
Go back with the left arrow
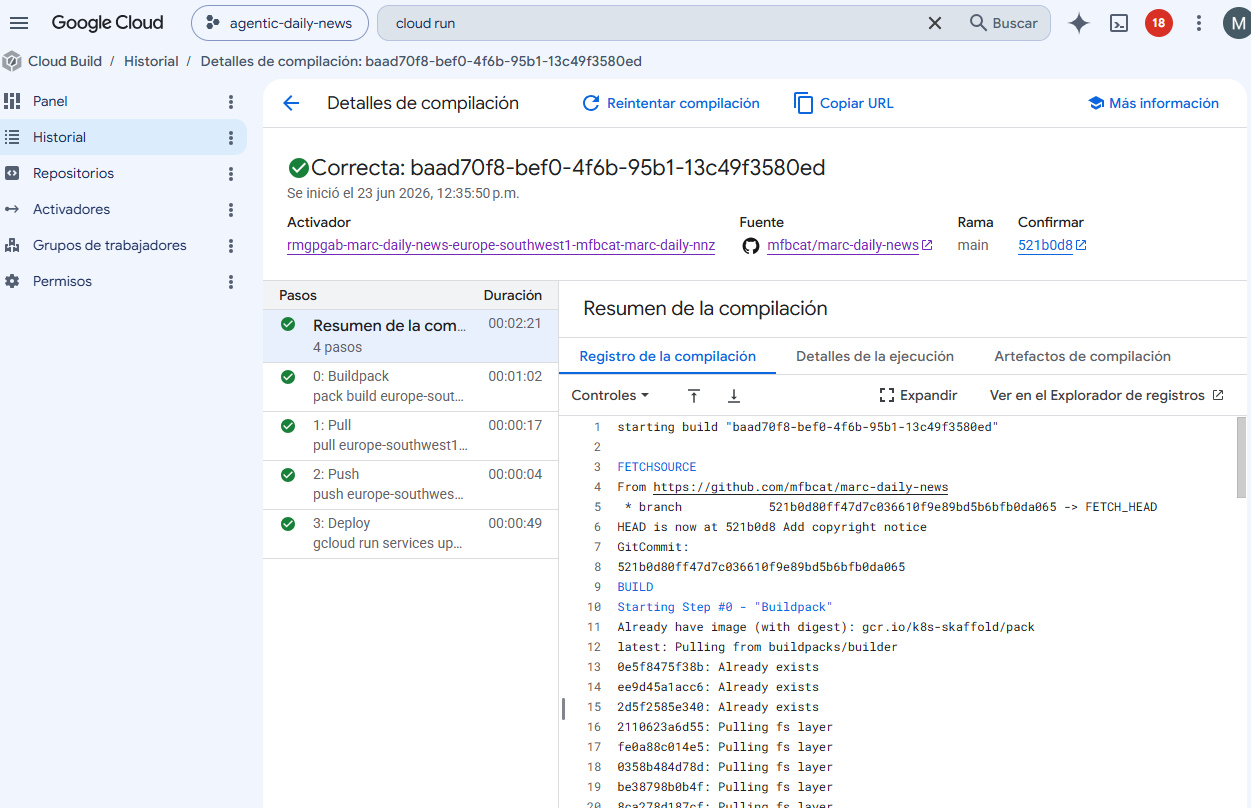291,103
